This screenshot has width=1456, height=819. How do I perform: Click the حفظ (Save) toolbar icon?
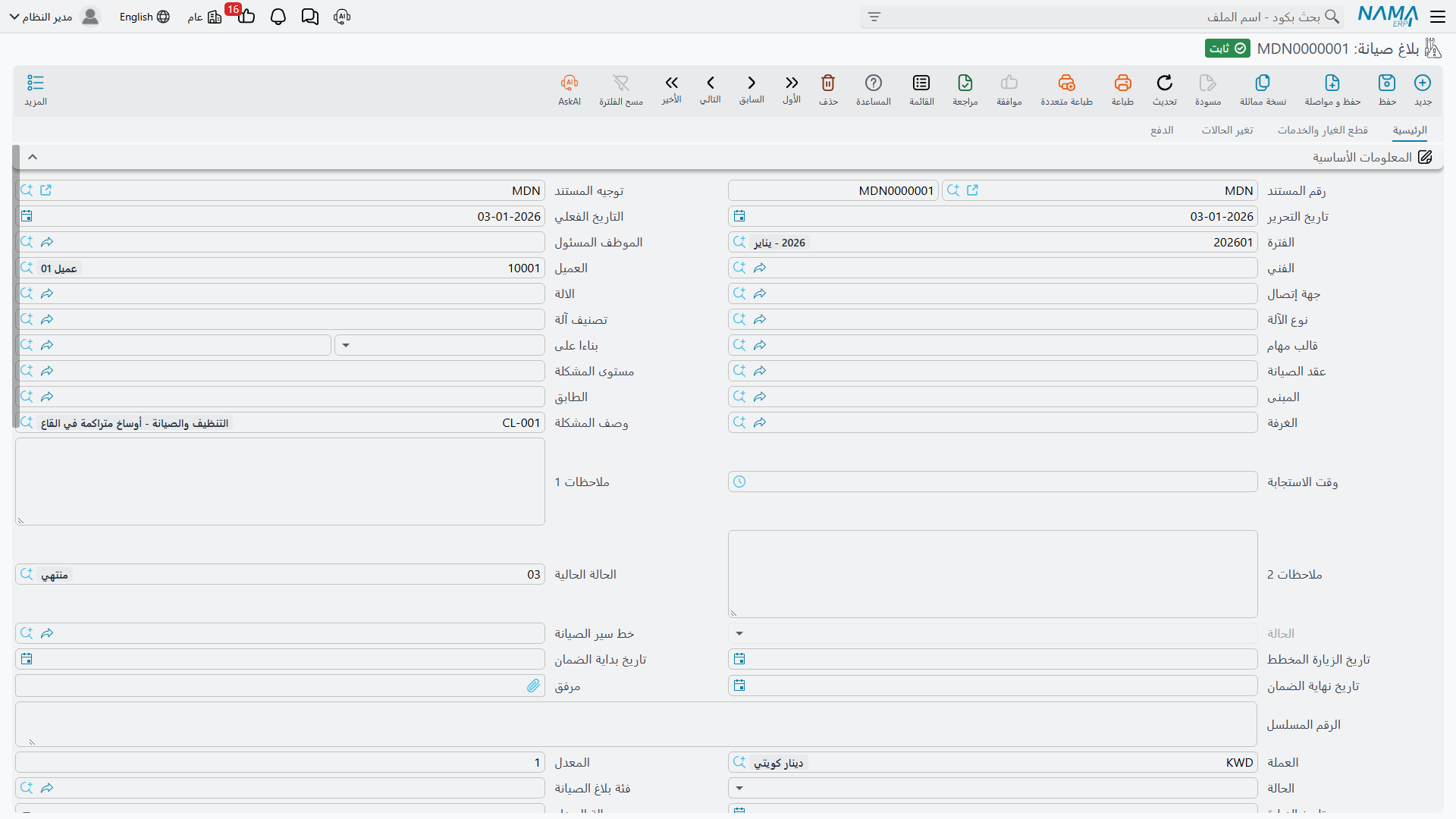pyautogui.click(x=1387, y=83)
